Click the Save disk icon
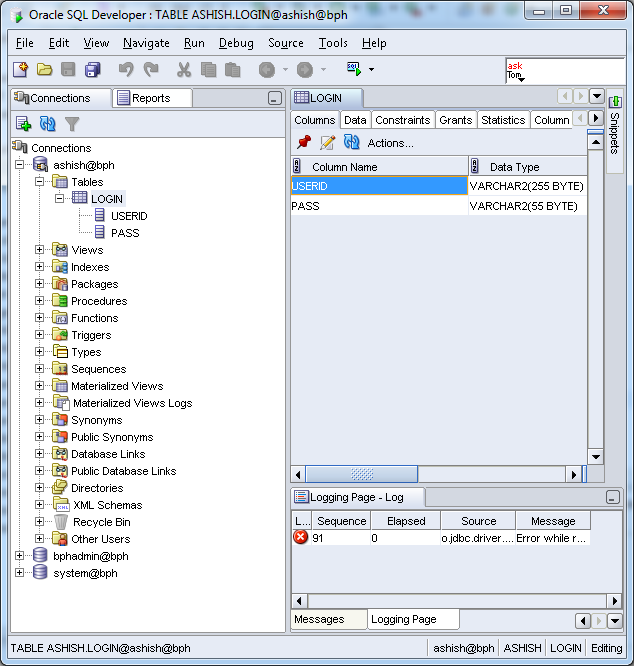 68,69
